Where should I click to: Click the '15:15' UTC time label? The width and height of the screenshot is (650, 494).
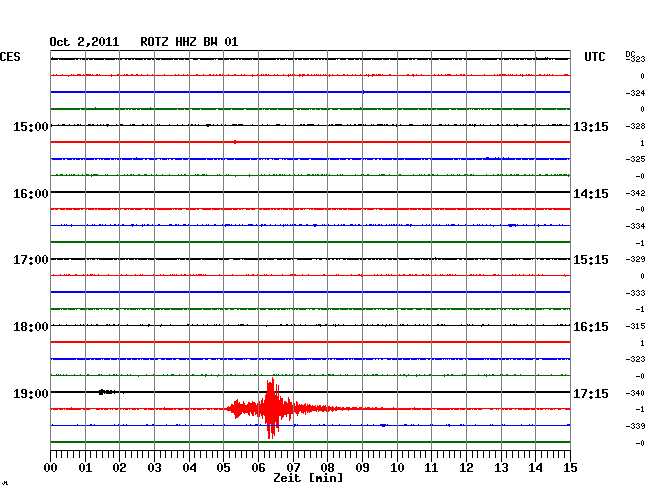click(591, 260)
